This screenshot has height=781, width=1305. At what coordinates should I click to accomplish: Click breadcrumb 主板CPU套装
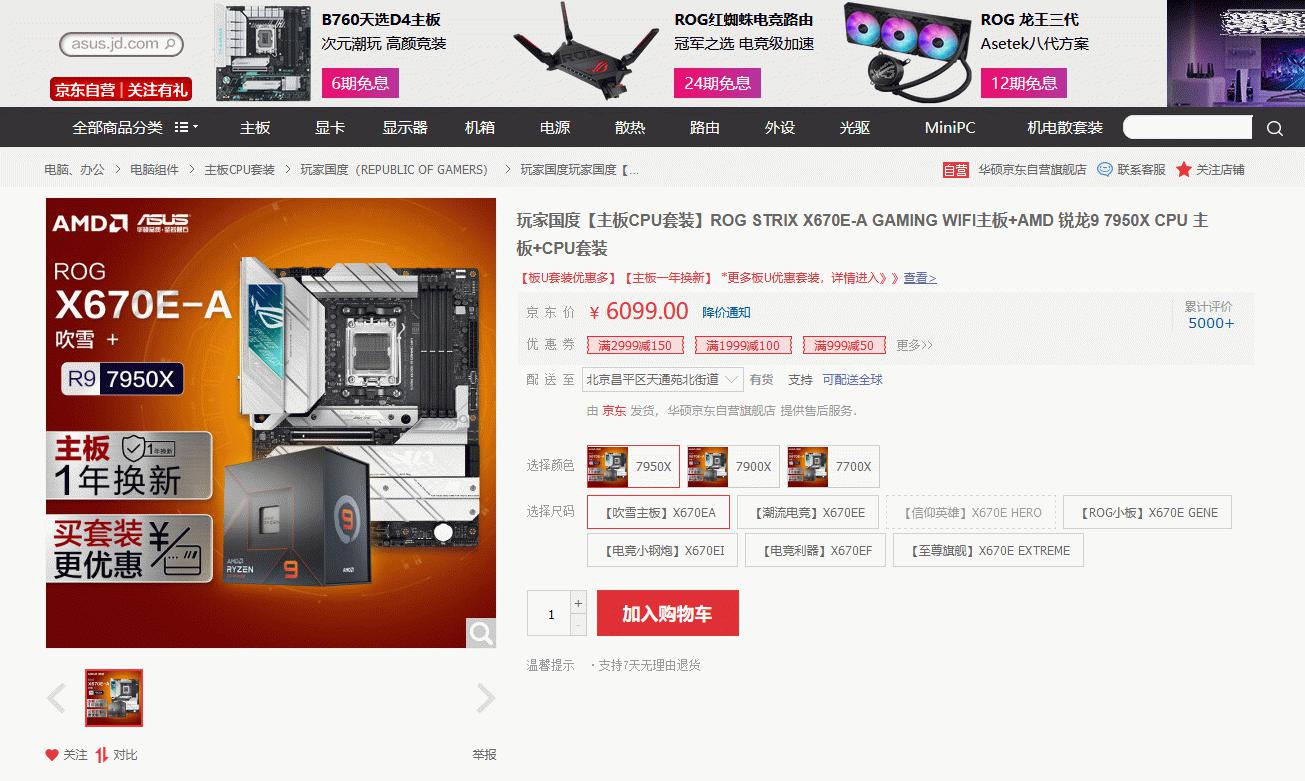coord(239,170)
